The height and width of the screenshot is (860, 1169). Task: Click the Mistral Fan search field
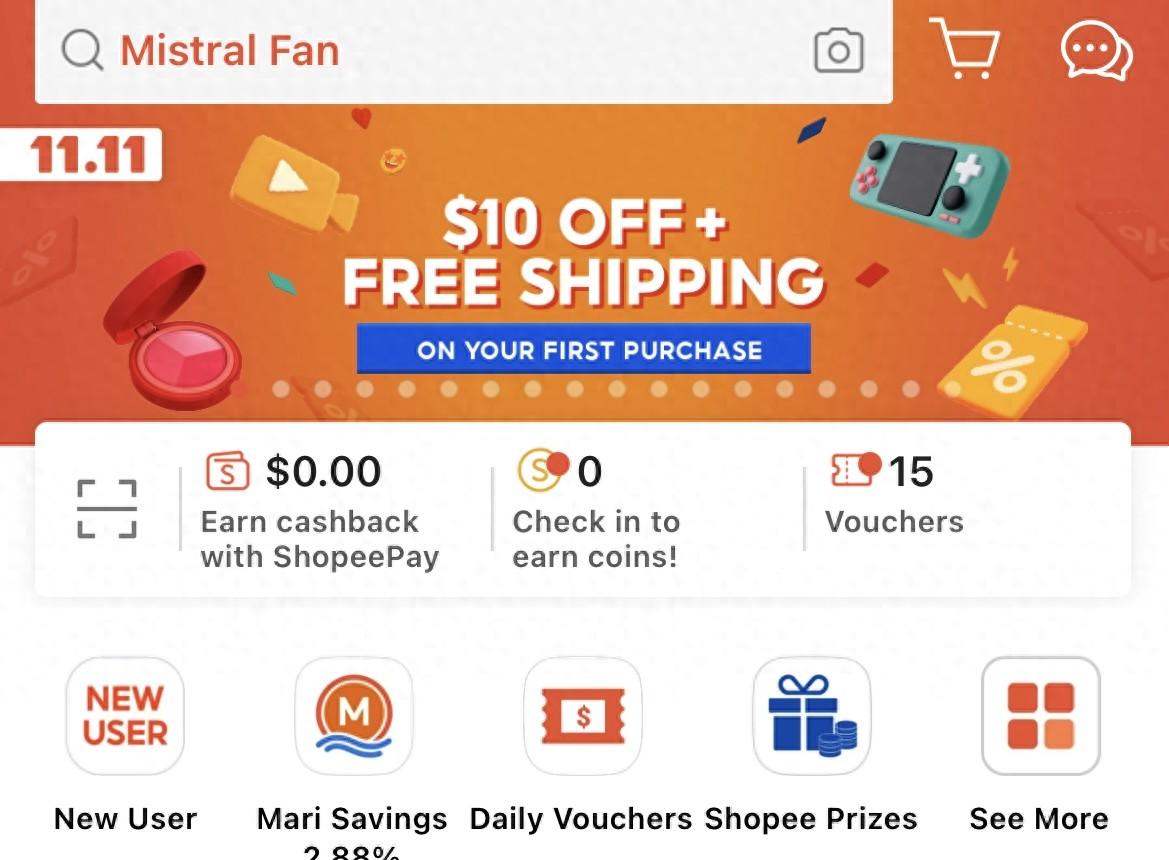click(x=464, y=51)
